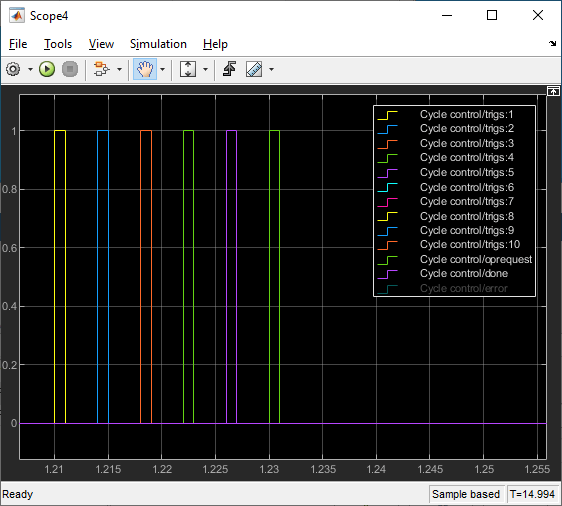562x506 pixels.
Task: Click the Stop simulation button
Action: [x=70, y=69]
